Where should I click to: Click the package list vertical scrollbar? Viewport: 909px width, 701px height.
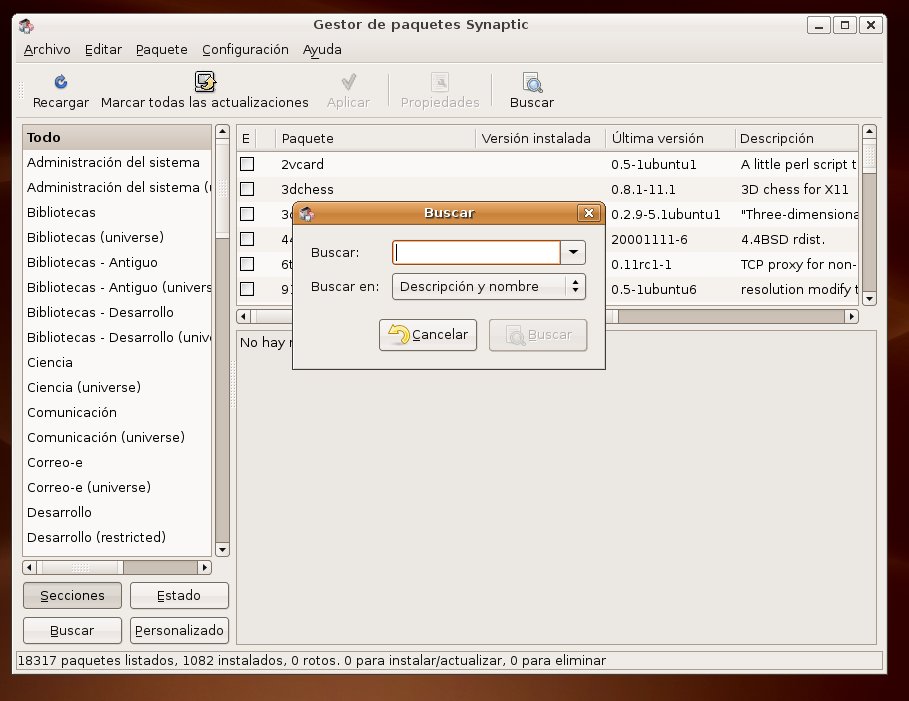pyautogui.click(x=869, y=215)
